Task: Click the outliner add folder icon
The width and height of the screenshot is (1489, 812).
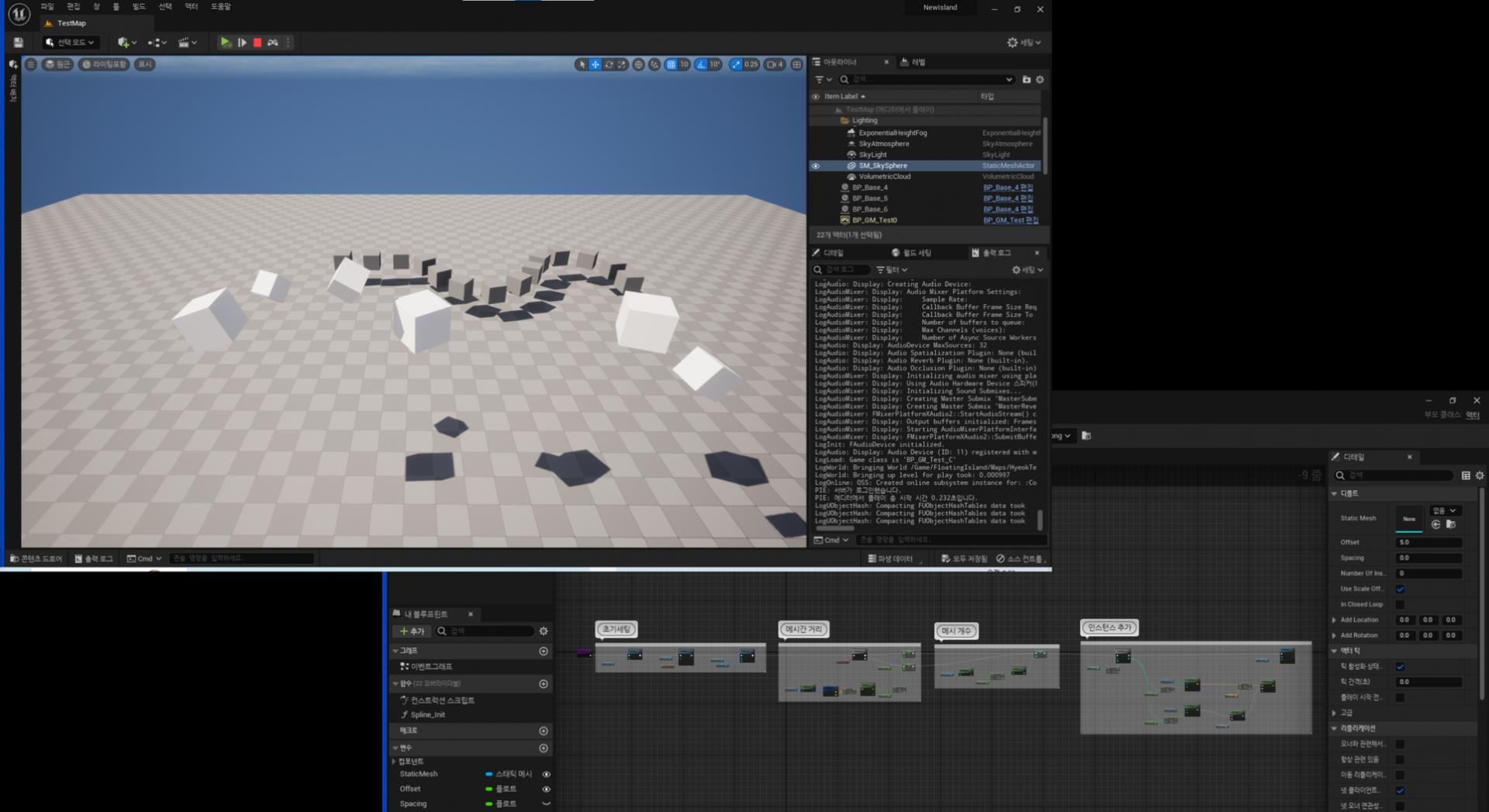Action: tap(1026, 79)
